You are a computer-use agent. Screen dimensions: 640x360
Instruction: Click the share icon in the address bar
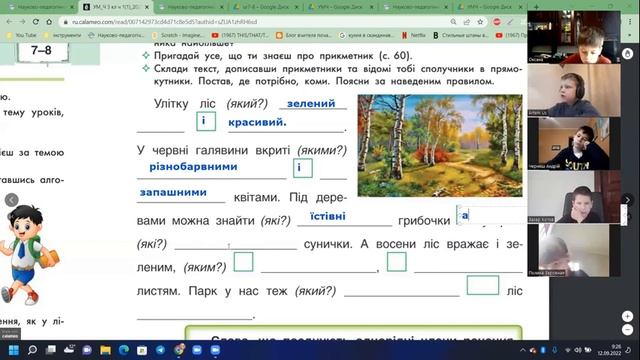467,22
